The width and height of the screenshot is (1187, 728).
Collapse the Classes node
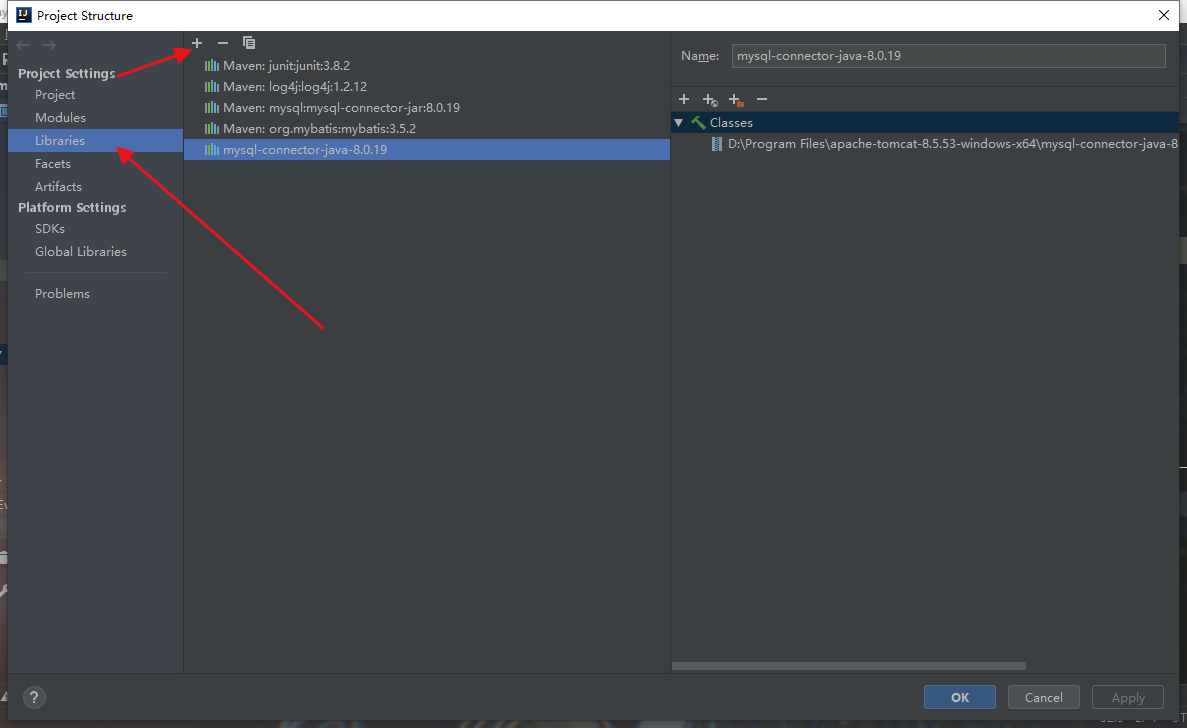pos(679,122)
